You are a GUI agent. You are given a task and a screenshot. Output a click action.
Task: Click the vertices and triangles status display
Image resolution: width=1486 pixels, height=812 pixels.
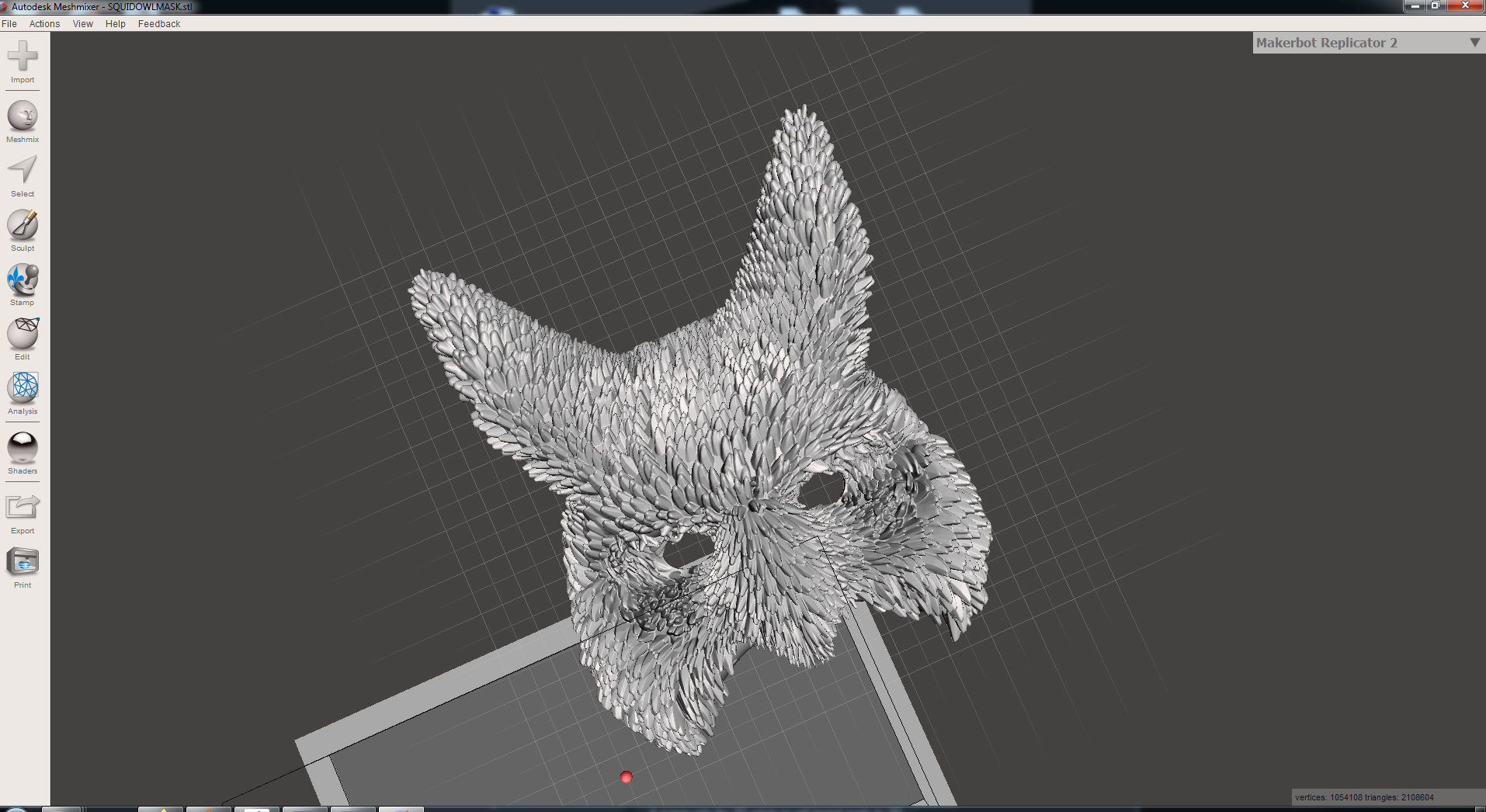[x=1387, y=796]
